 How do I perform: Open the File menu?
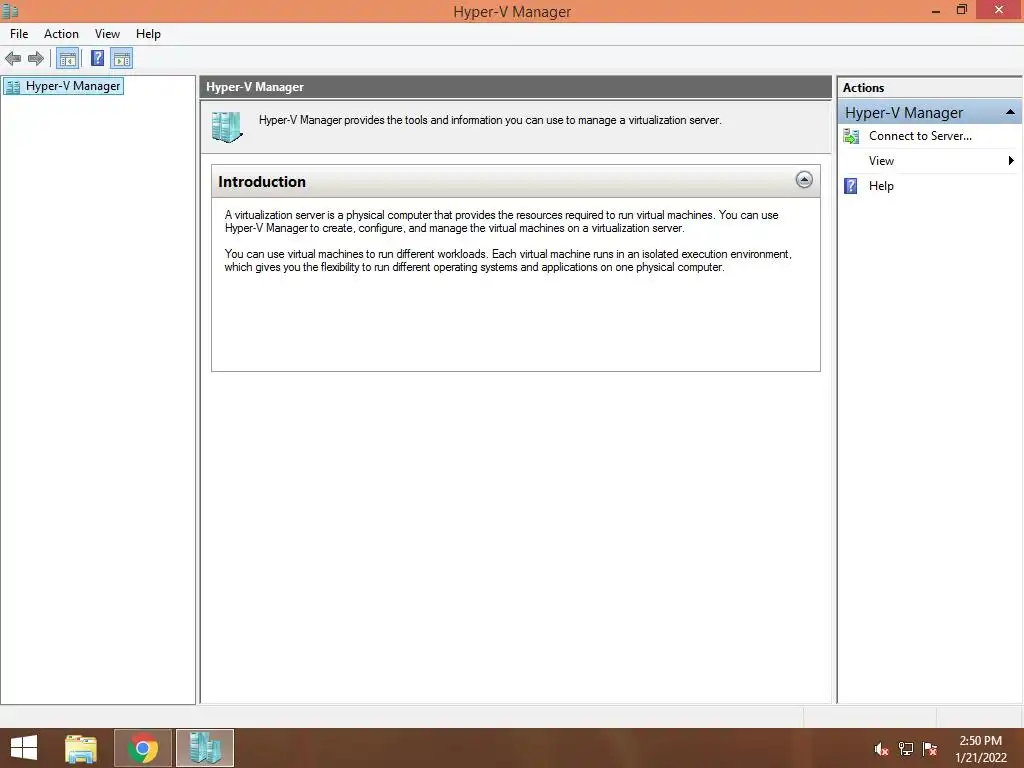(x=19, y=34)
